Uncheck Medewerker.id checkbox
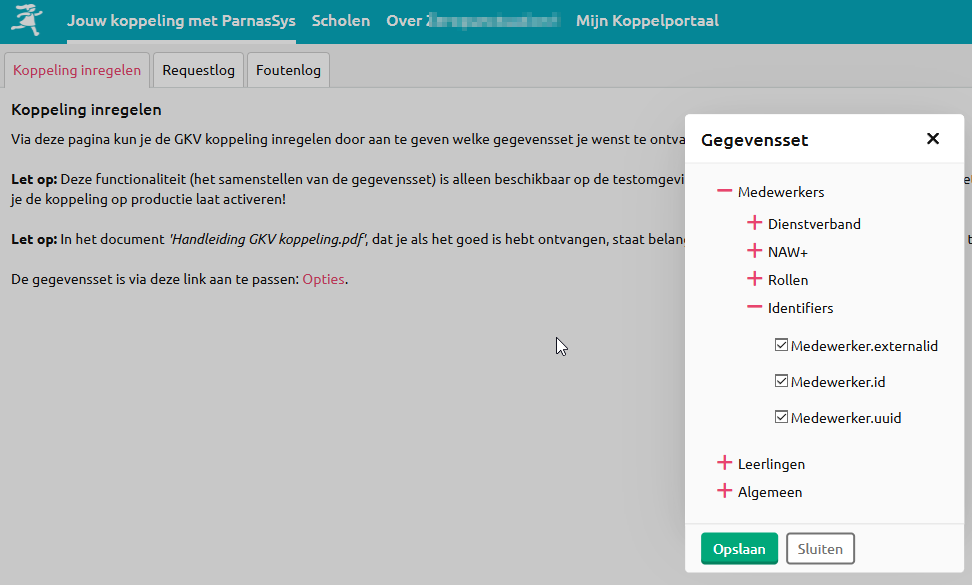This screenshot has width=972, height=585. 781,380
